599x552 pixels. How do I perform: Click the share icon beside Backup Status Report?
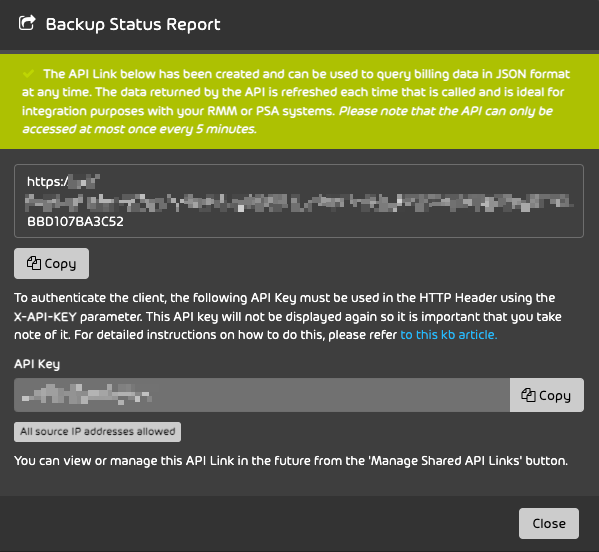tap(27, 23)
